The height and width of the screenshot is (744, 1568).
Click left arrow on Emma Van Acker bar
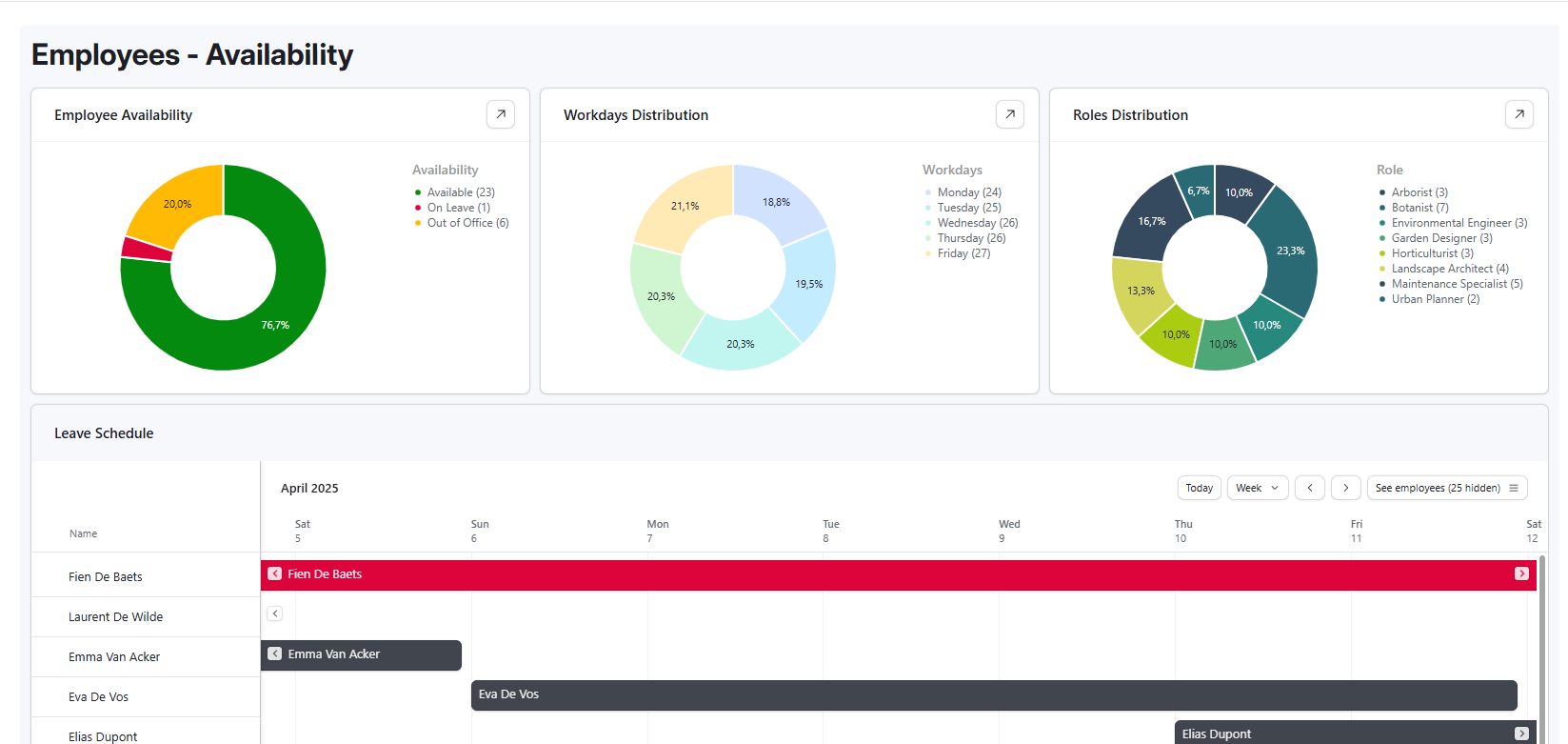point(274,654)
